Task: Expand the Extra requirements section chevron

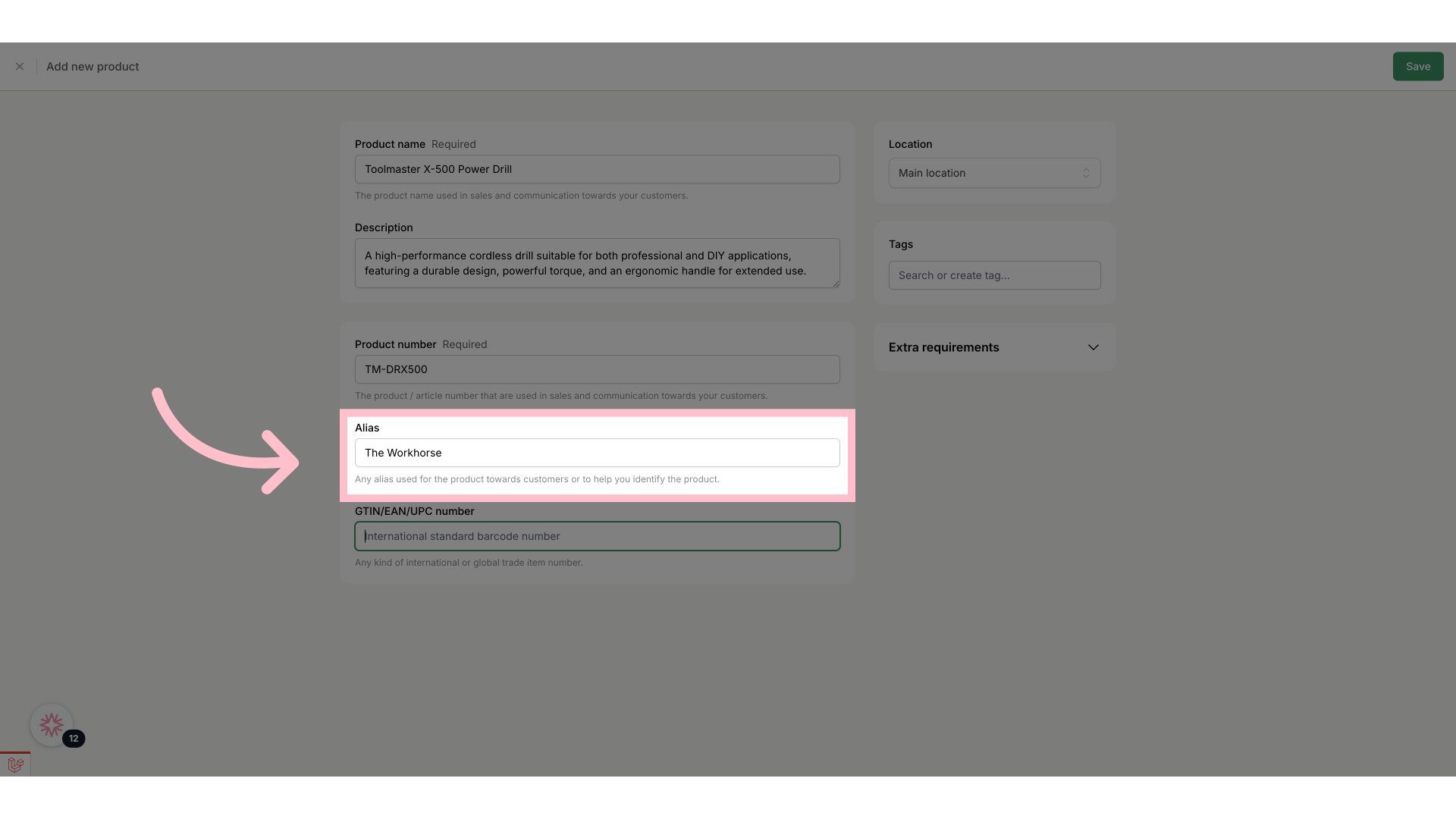Action: tap(1093, 347)
